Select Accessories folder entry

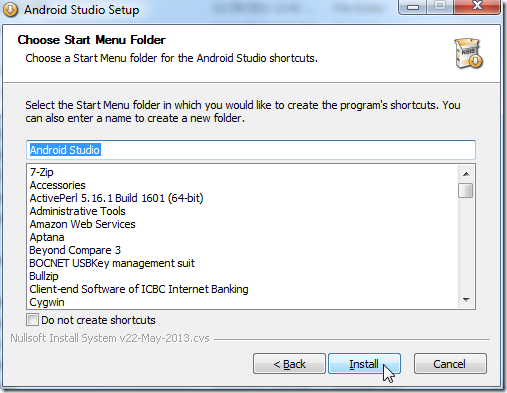click(58, 185)
